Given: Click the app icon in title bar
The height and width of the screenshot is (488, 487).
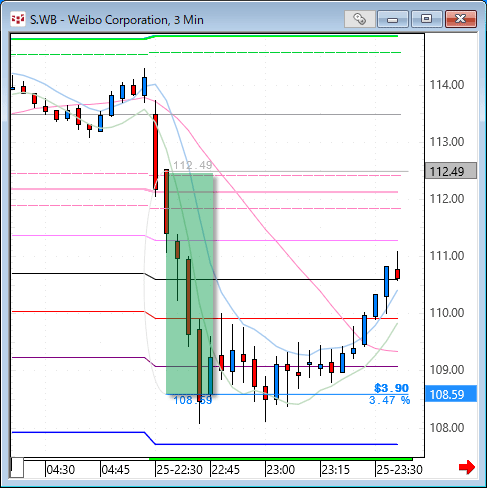Looking at the screenshot, I should click(18, 19).
